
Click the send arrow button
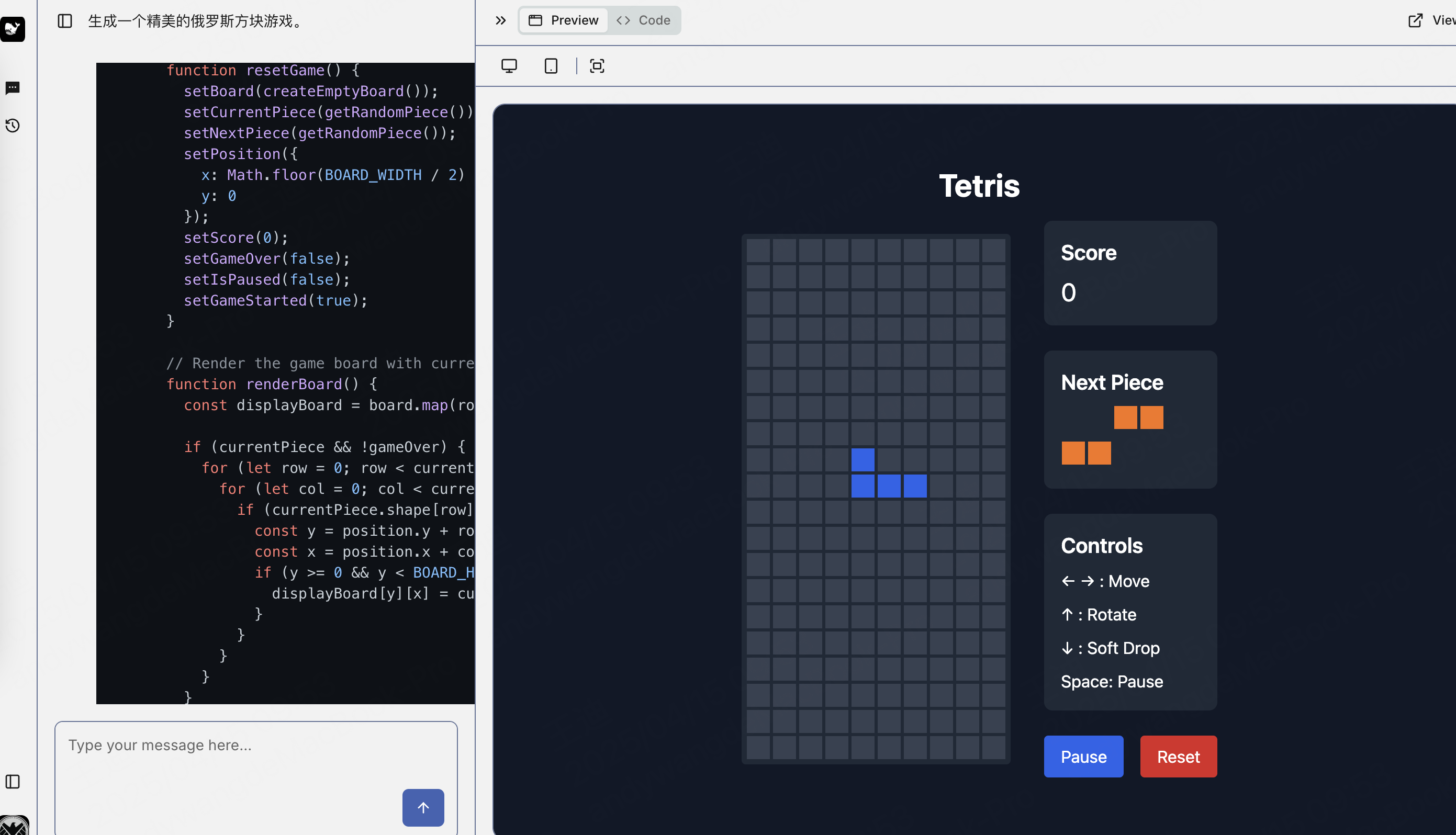click(x=423, y=807)
